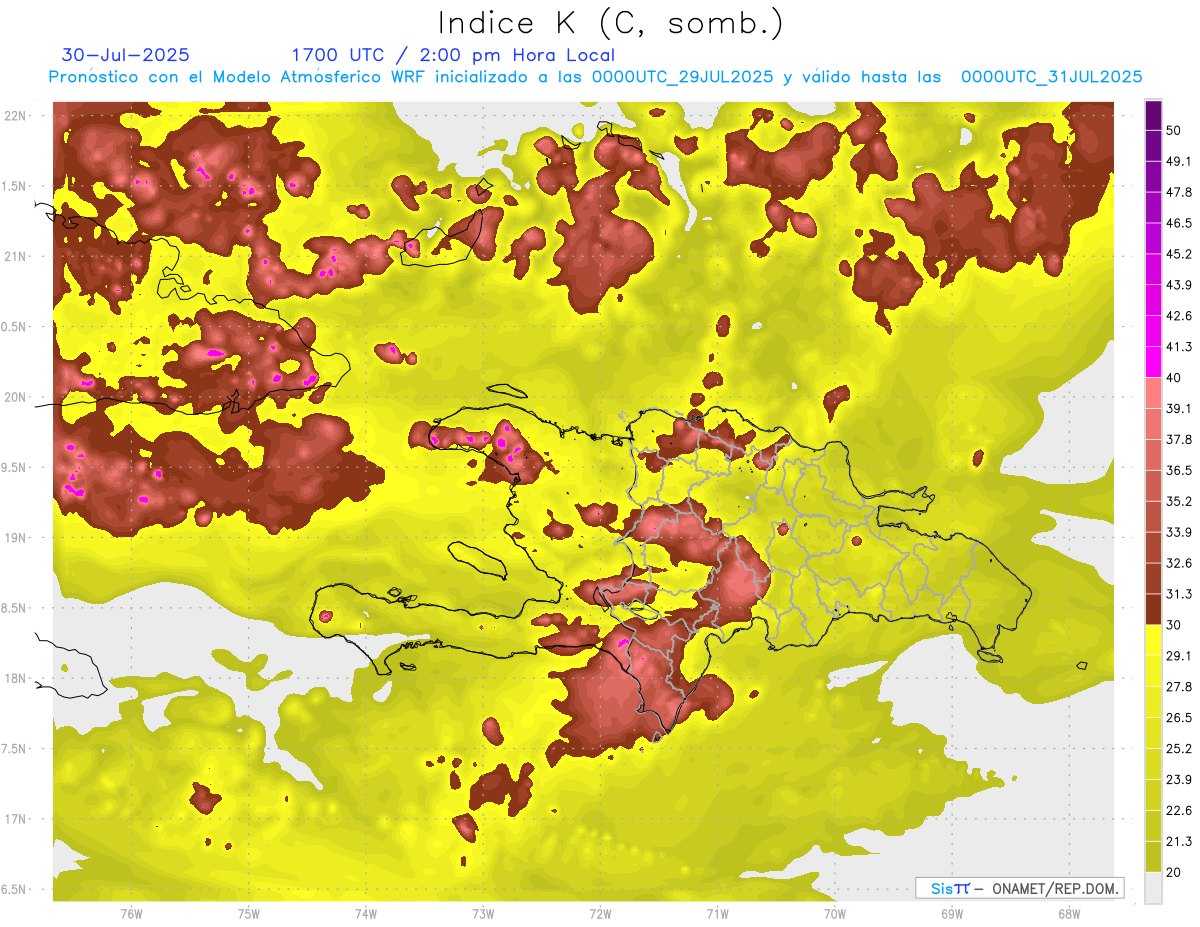The image size is (1200, 927).
Task: Click the WRF model forecast description line
Action: [595, 77]
